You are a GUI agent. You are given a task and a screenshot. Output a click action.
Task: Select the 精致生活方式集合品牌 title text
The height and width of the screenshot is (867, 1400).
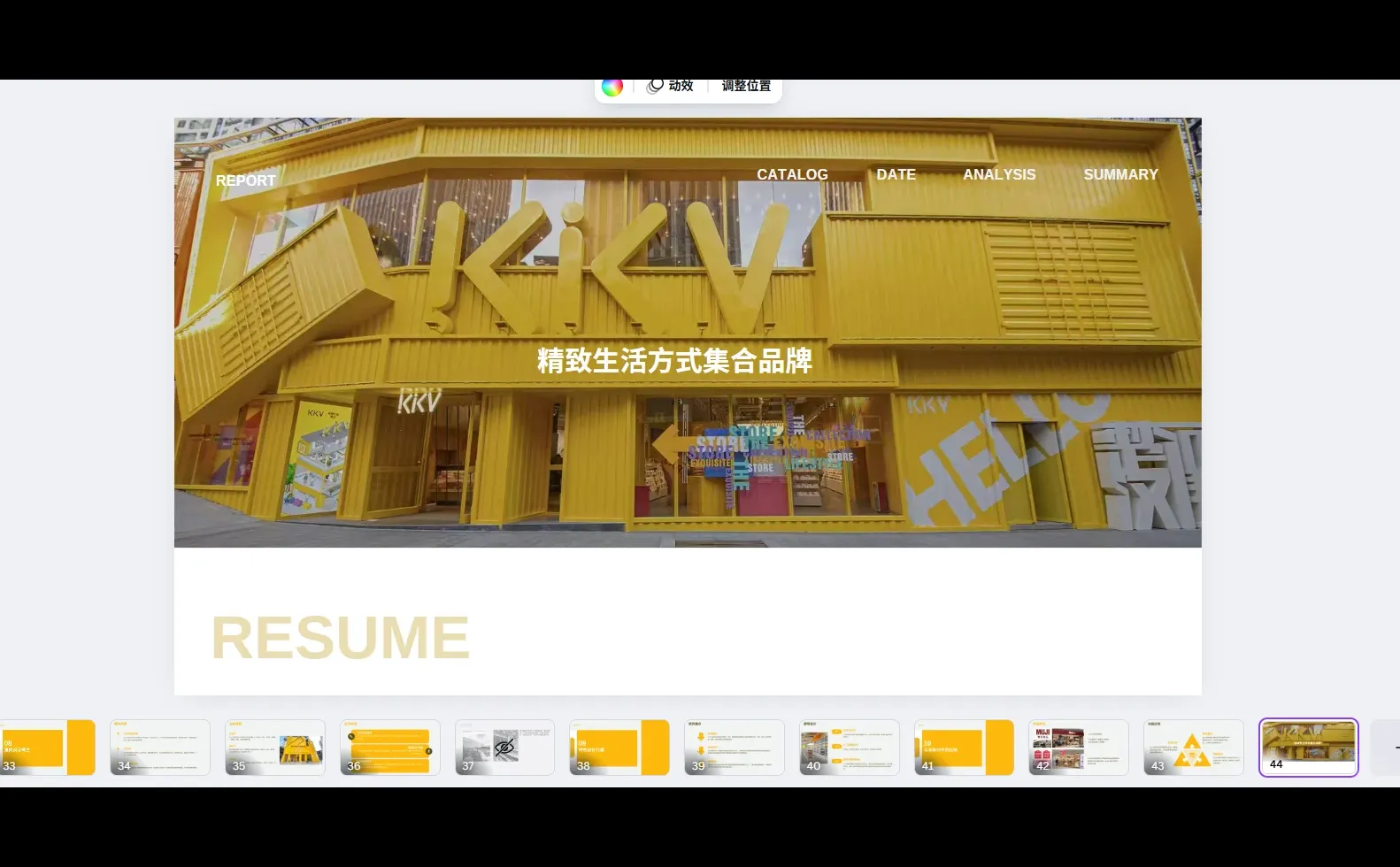(x=674, y=360)
